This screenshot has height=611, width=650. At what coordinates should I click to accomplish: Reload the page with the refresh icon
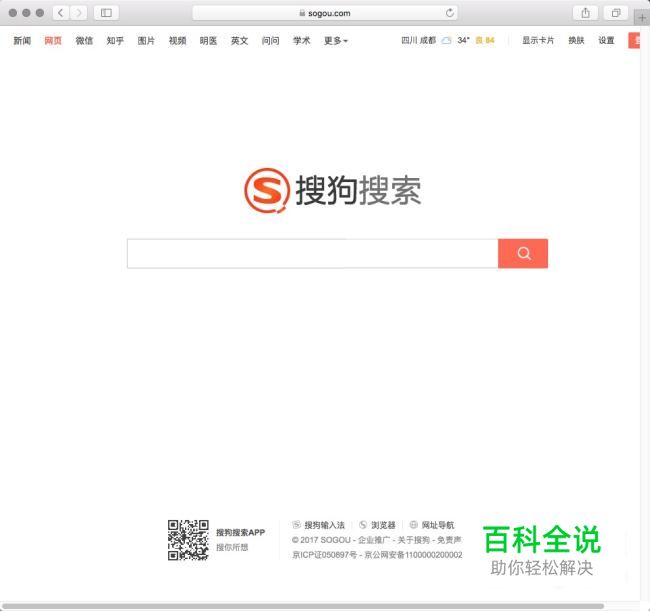coord(450,13)
